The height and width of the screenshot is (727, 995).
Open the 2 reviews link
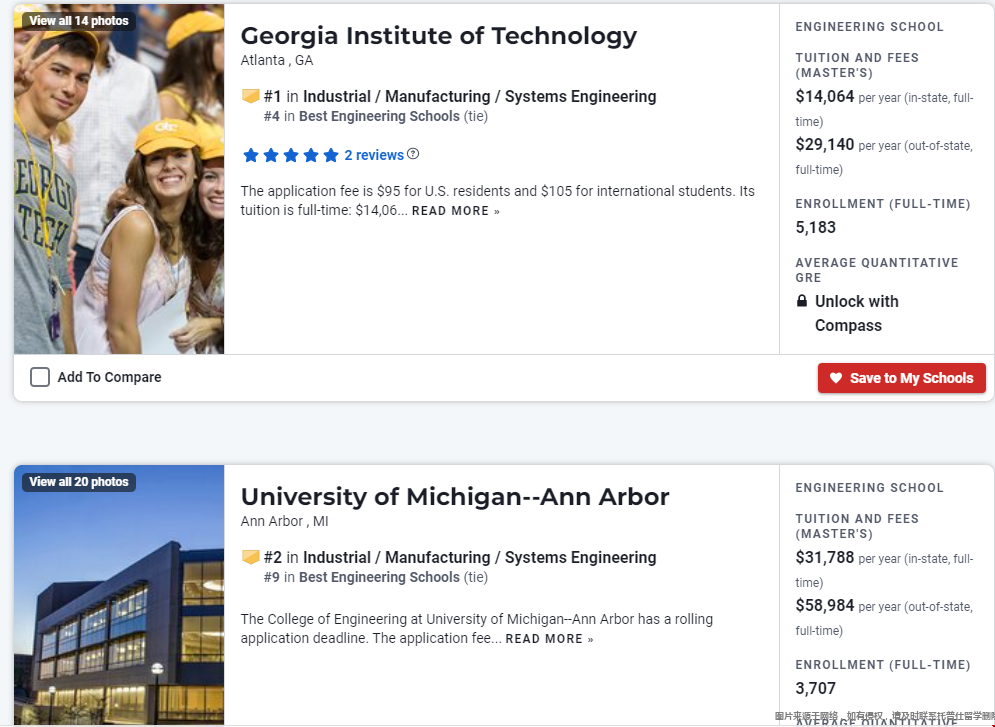[x=374, y=155]
